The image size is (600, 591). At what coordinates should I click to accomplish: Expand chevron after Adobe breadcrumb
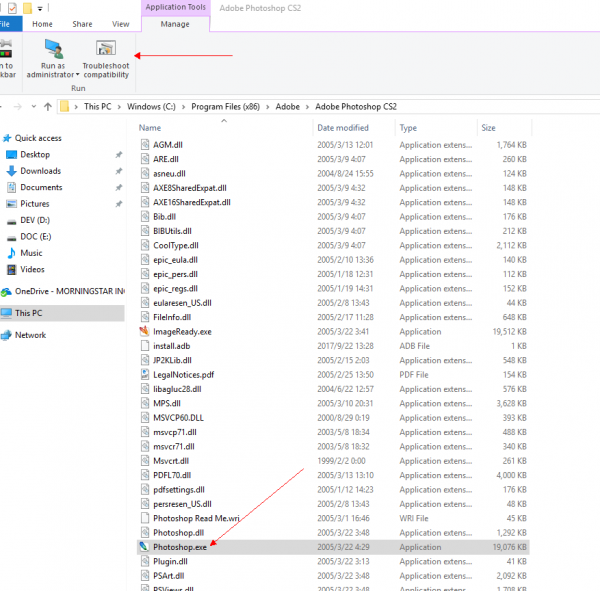[x=307, y=107]
